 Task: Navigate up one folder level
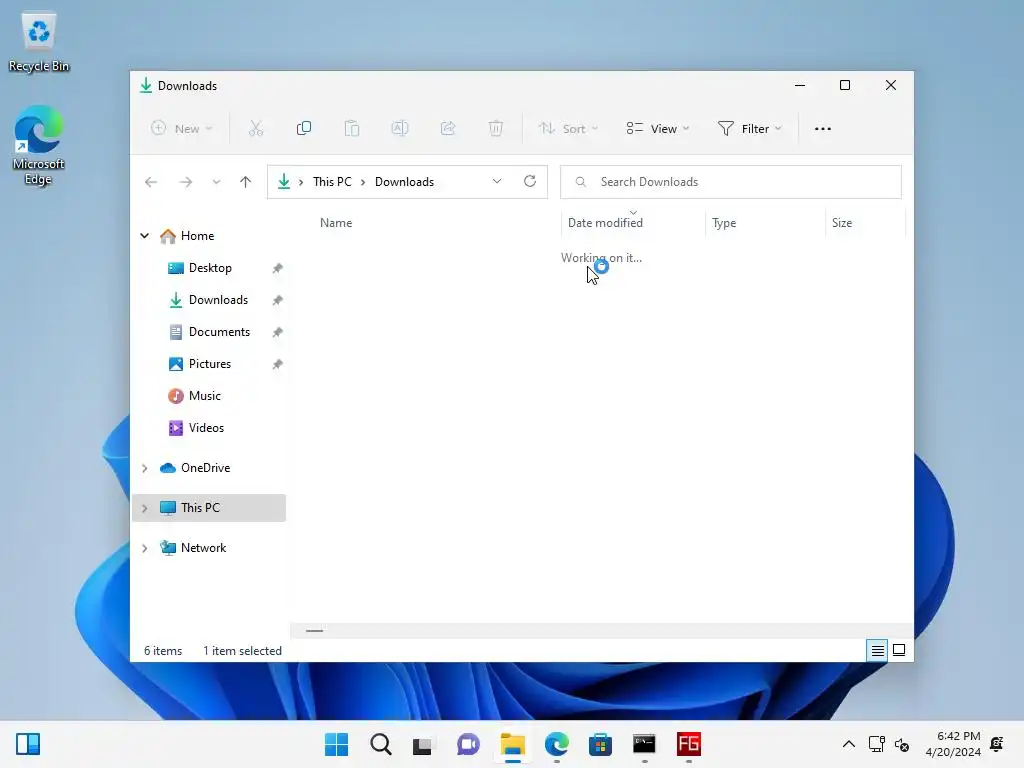246,182
